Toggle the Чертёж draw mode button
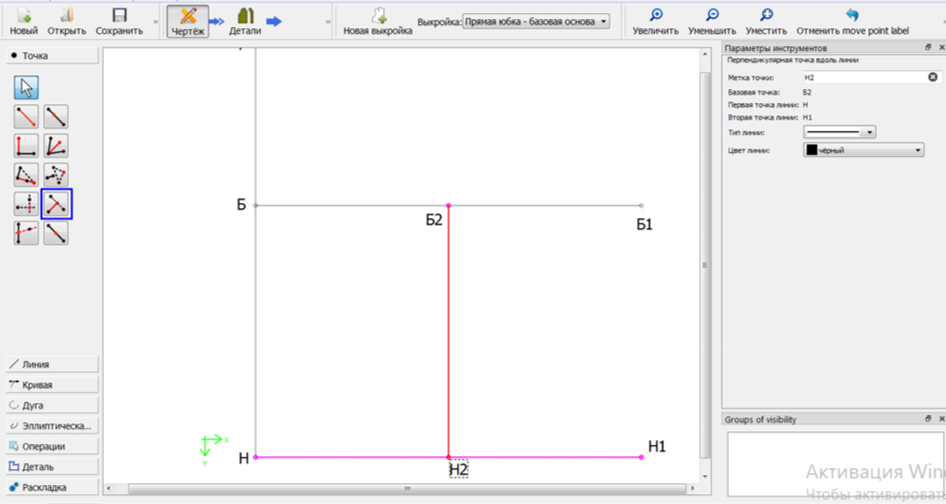The image size is (946, 504). tap(188, 21)
